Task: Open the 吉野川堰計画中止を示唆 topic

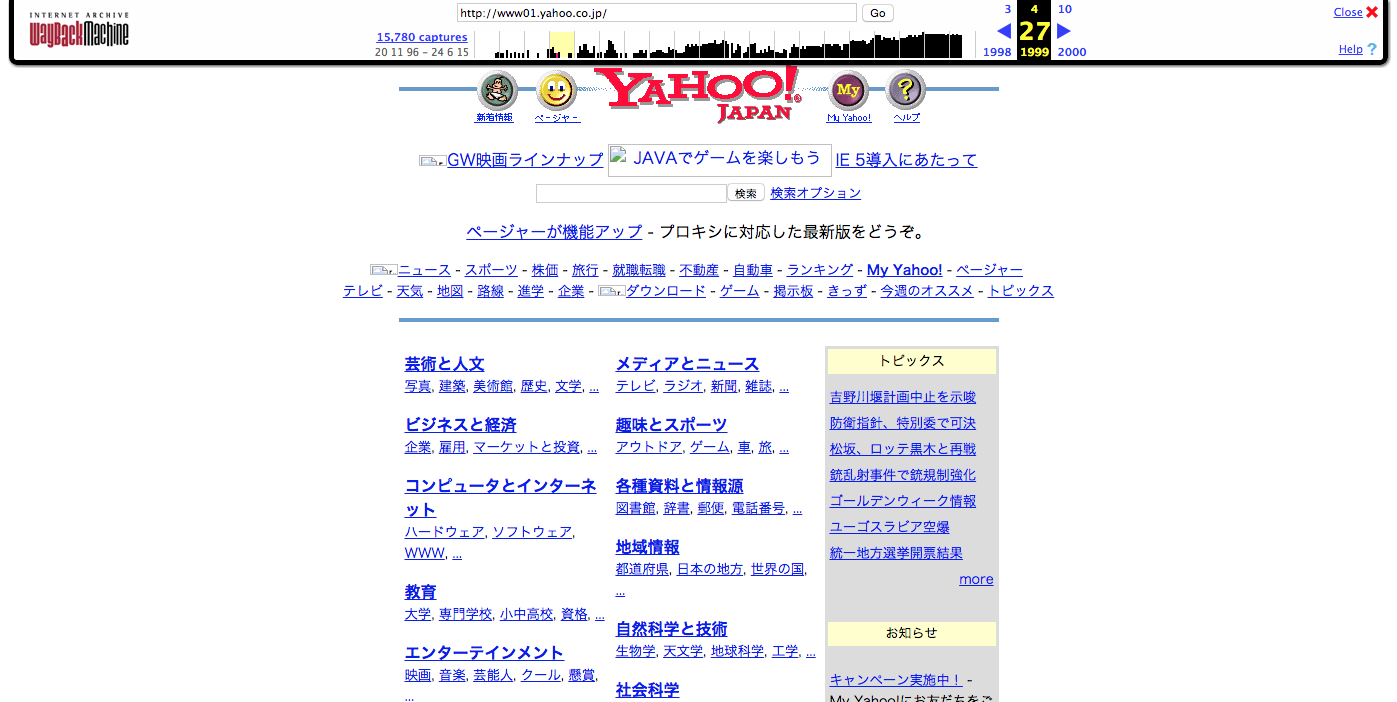Action: (x=903, y=397)
